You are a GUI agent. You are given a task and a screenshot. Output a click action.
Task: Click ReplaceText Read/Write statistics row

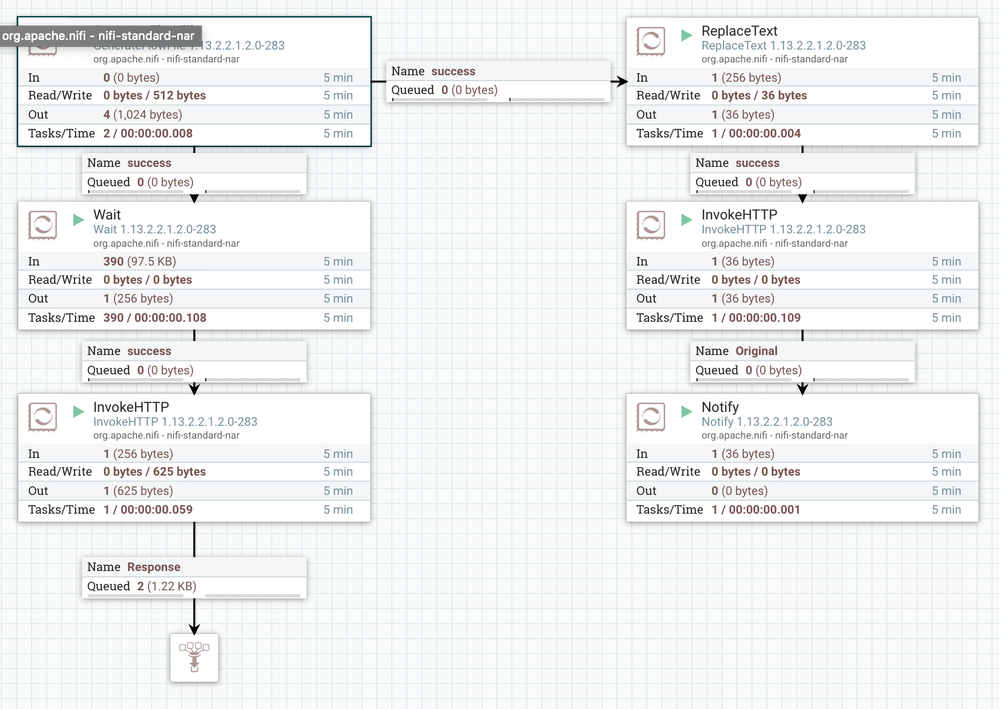(803, 96)
